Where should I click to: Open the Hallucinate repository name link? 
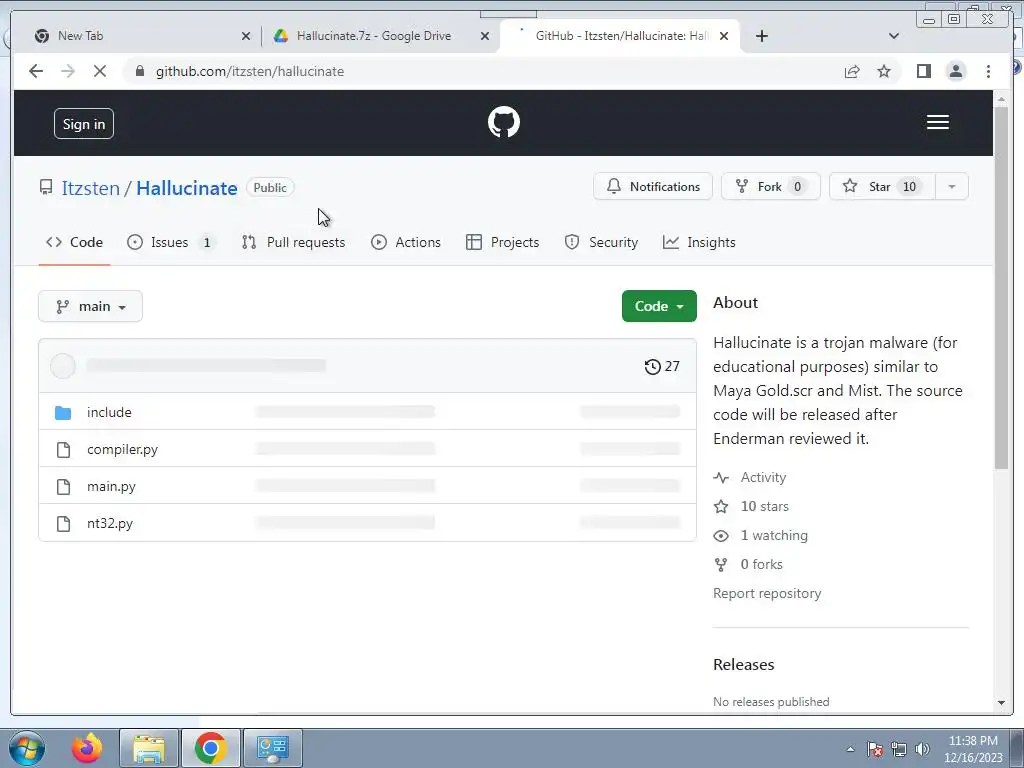pyautogui.click(x=187, y=188)
